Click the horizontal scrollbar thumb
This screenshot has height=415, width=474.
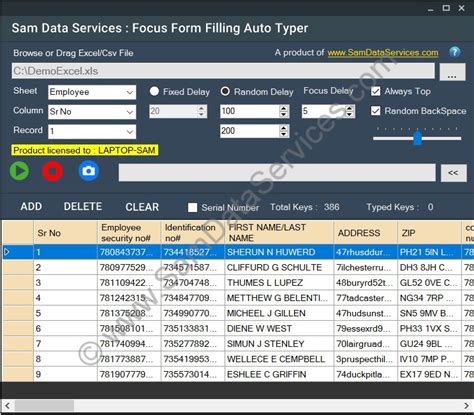click(x=44, y=406)
